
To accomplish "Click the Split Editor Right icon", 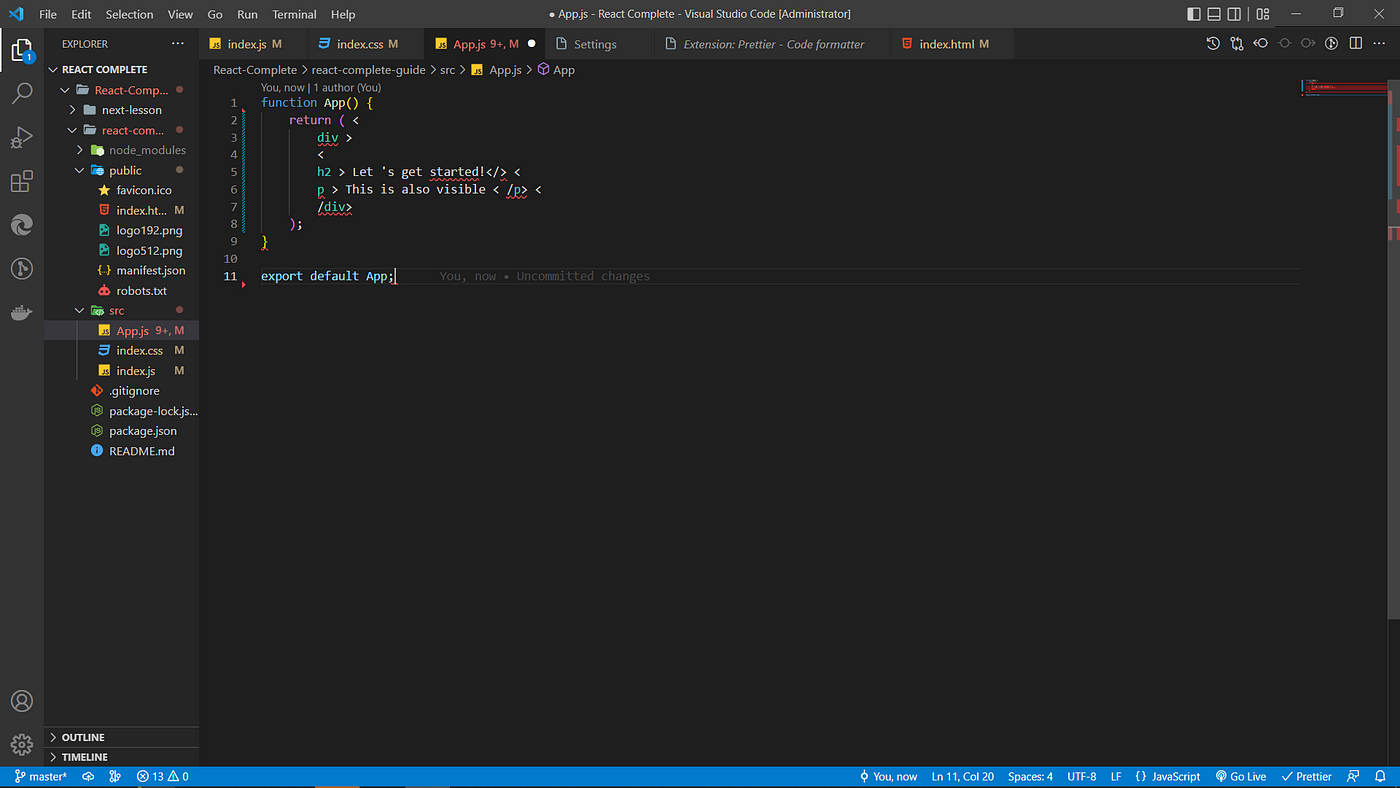I will [1356, 44].
